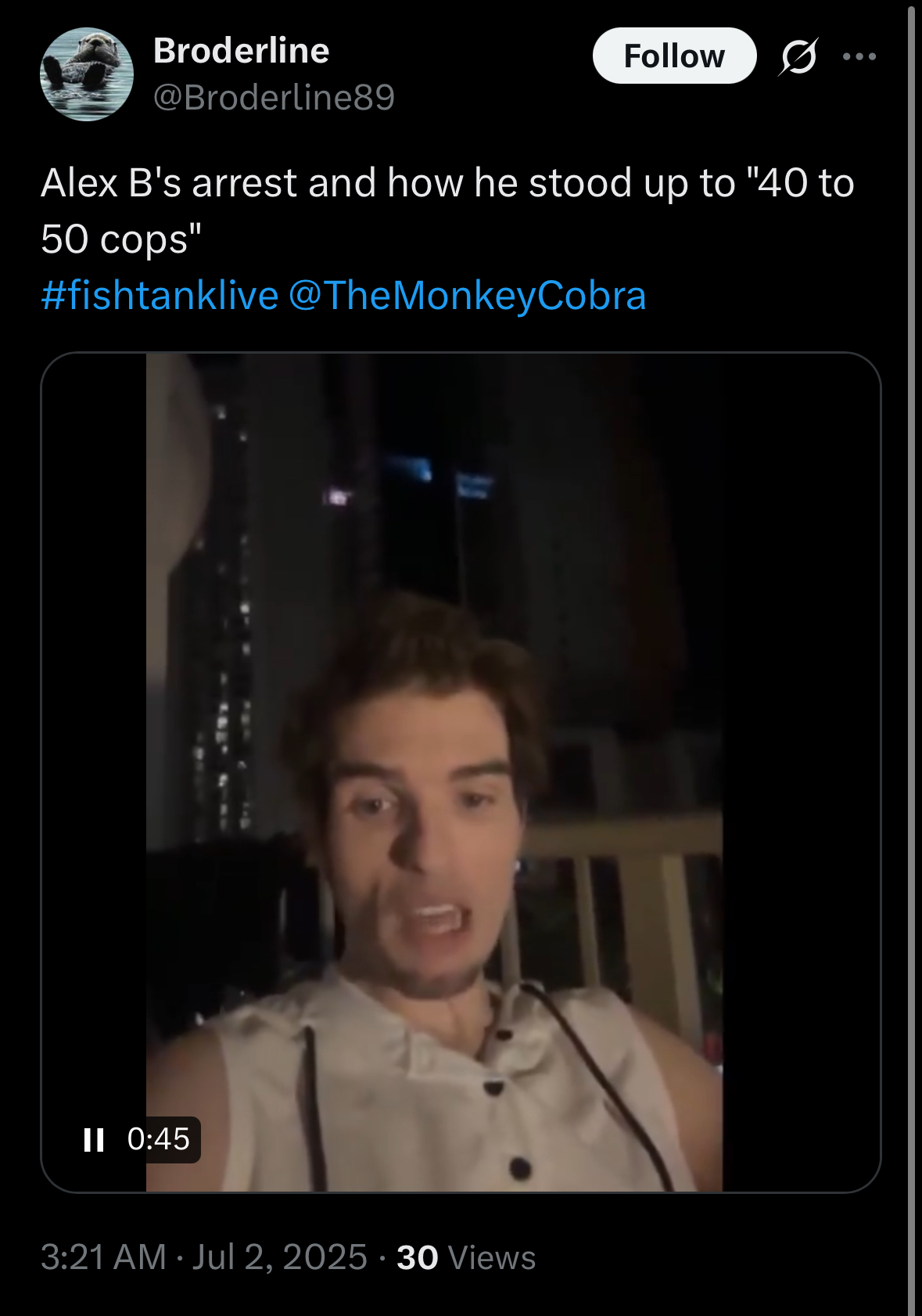Open the #fishtanklive hashtag
This screenshot has width=922, height=1316.
tap(160, 296)
